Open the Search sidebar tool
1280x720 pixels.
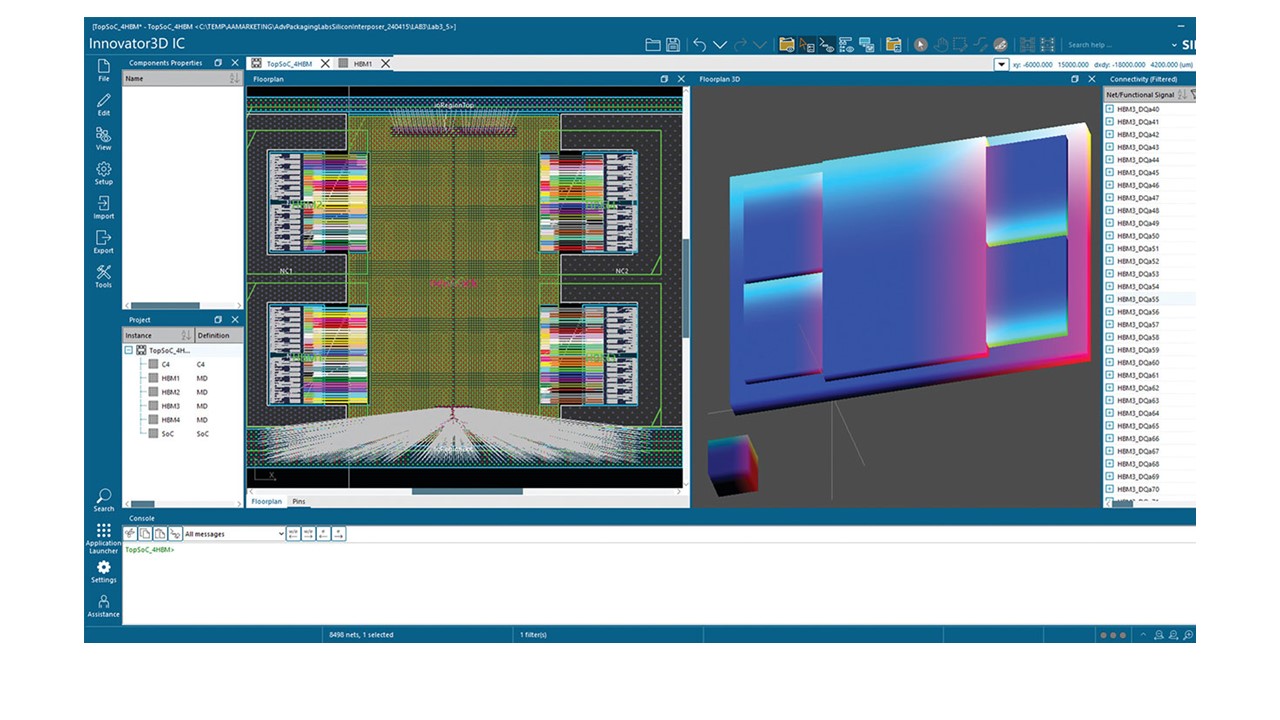(103, 500)
